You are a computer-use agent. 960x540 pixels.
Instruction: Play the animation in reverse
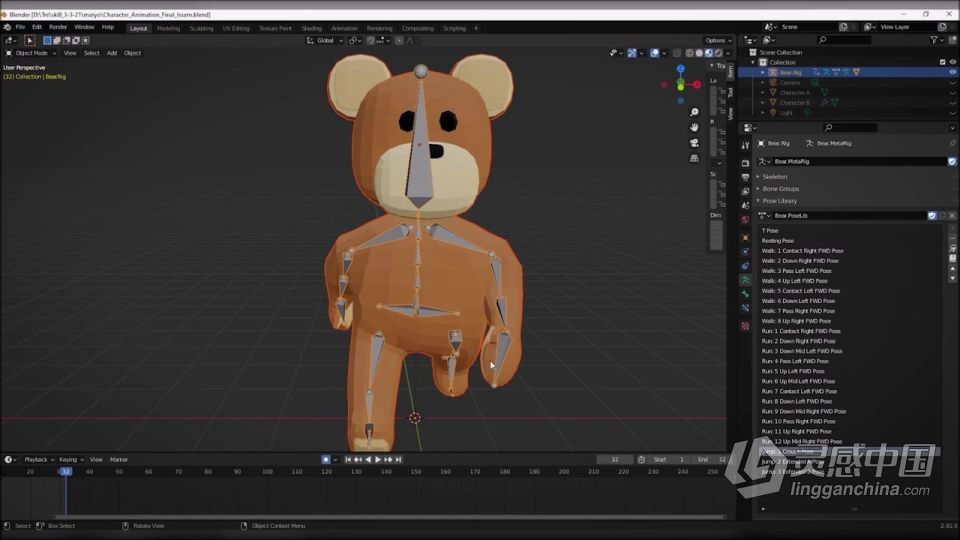[x=368, y=459]
